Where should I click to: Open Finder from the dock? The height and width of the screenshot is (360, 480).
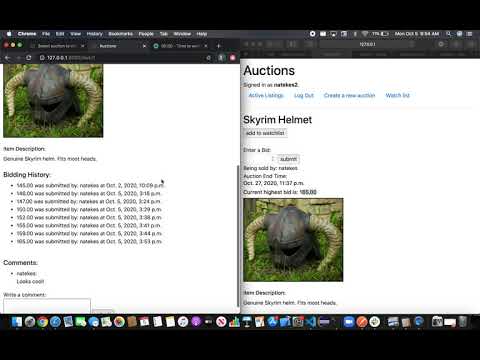click(x=16, y=322)
